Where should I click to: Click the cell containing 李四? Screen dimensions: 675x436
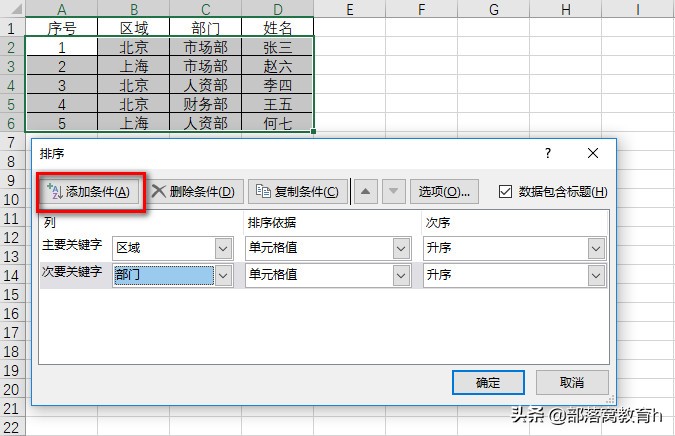[x=278, y=85]
